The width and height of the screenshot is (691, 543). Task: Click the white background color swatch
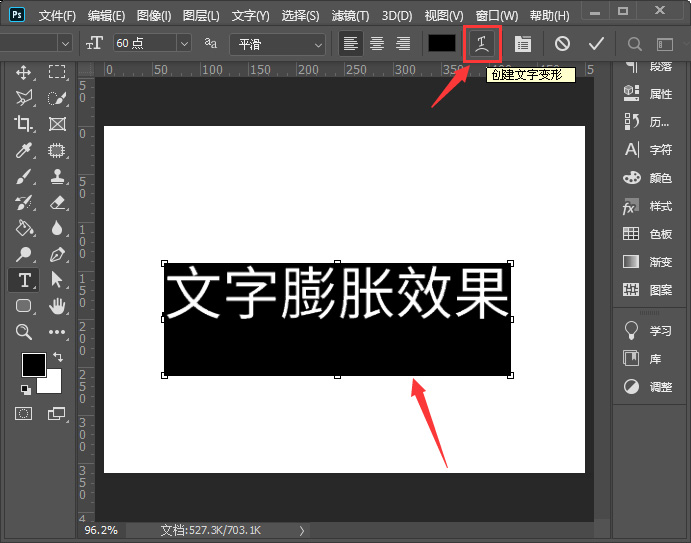(x=52, y=384)
